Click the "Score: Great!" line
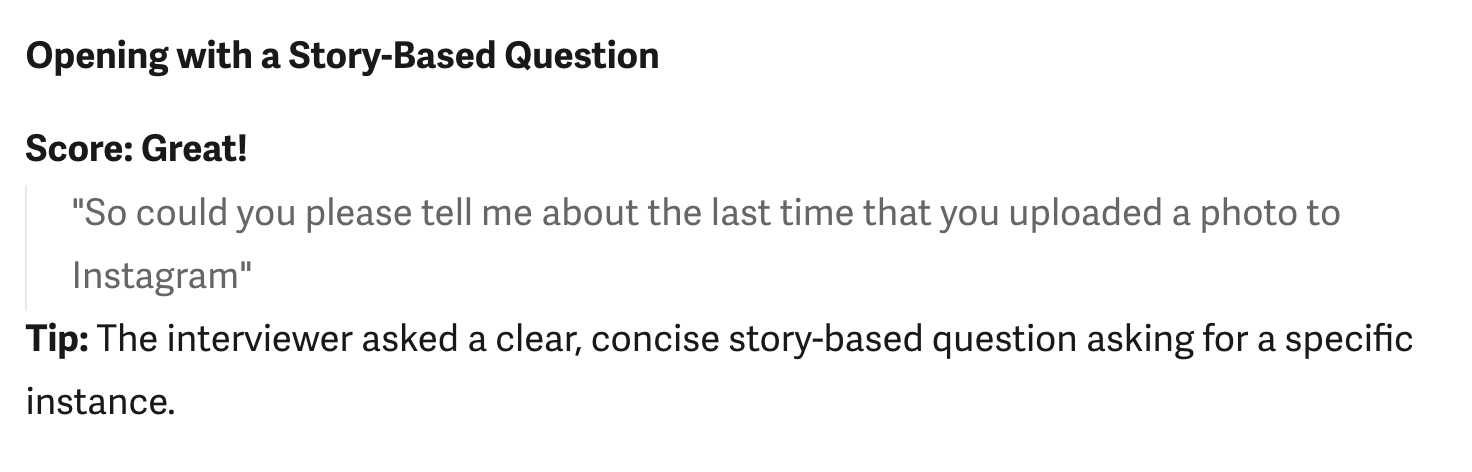This screenshot has height=472, width=1472. (136, 150)
